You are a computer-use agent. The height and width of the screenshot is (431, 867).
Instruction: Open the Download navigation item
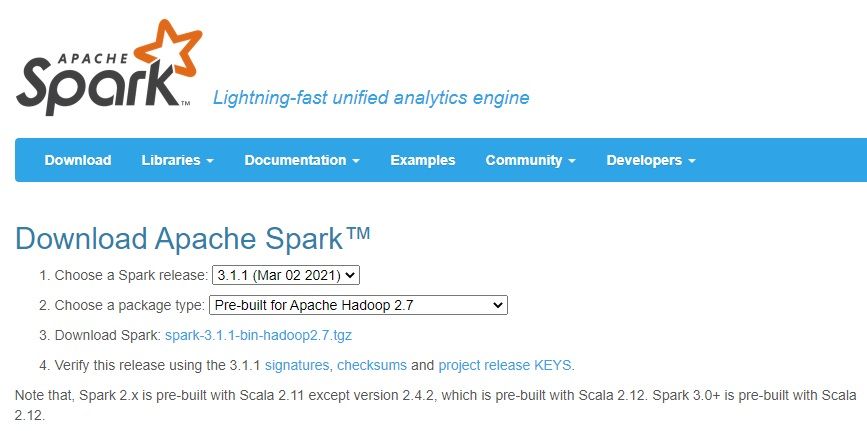pos(78,160)
